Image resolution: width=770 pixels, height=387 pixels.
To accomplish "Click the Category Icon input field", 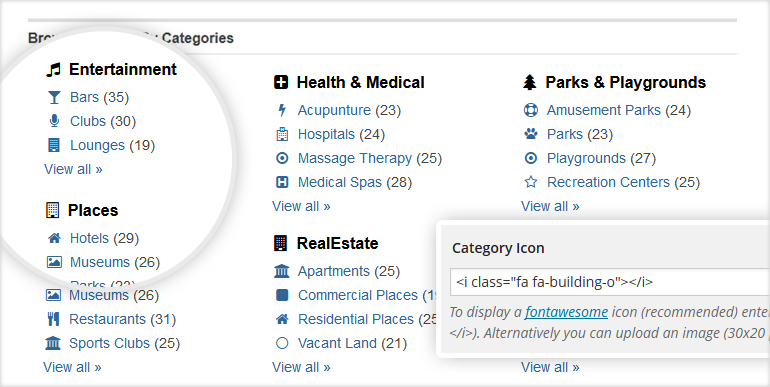I will pos(610,282).
